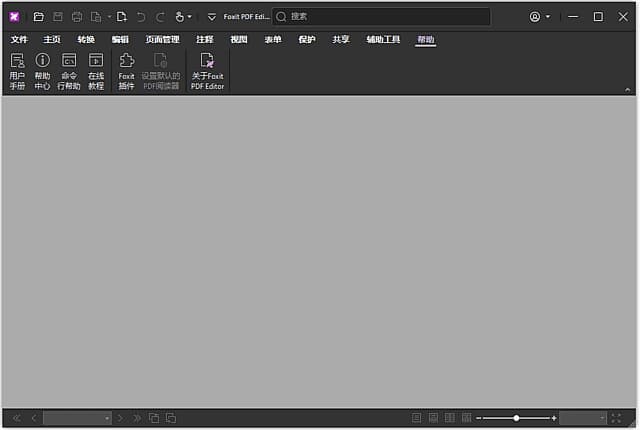Image resolution: width=640 pixels, height=430 pixels.
Task: Open the 用户手册 user manual
Action: point(17,72)
